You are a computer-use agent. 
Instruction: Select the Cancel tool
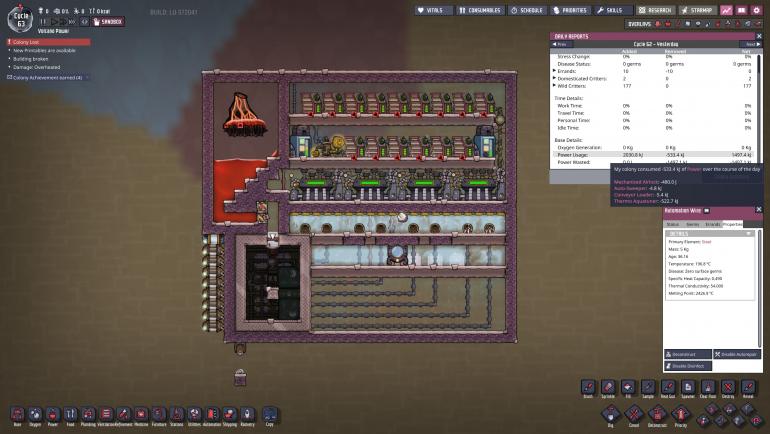tap(634, 414)
